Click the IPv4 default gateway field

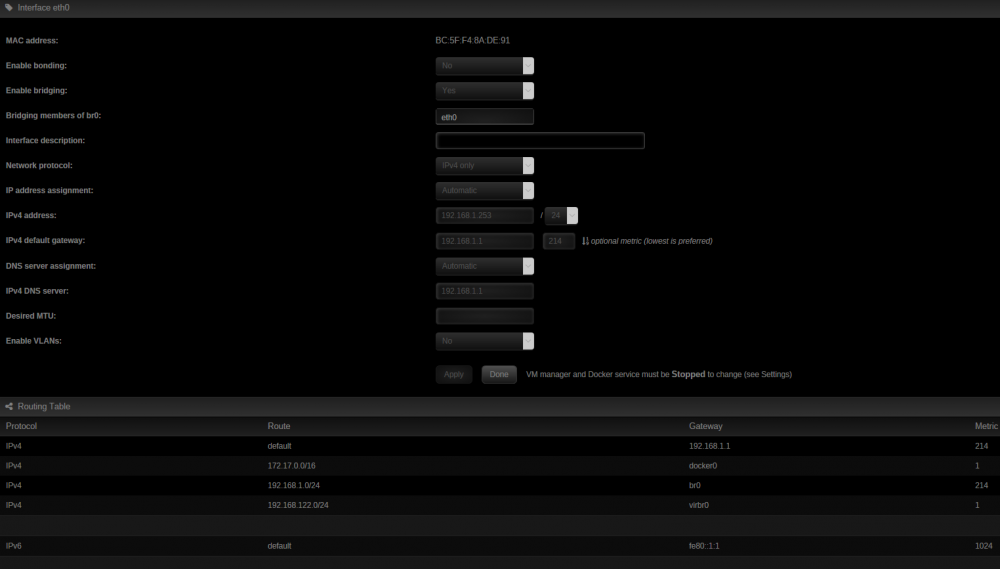(x=485, y=241)
